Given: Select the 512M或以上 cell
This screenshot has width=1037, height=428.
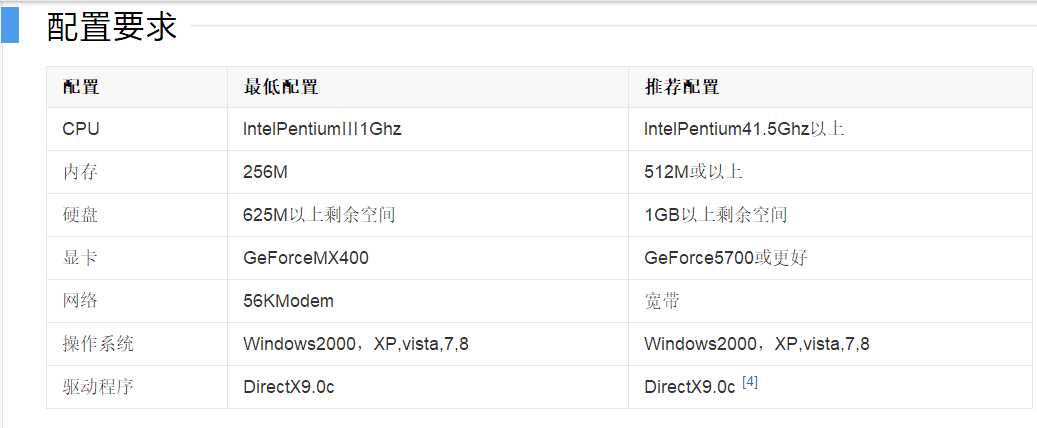Looking at the screenshot, I should pos(693,172).
